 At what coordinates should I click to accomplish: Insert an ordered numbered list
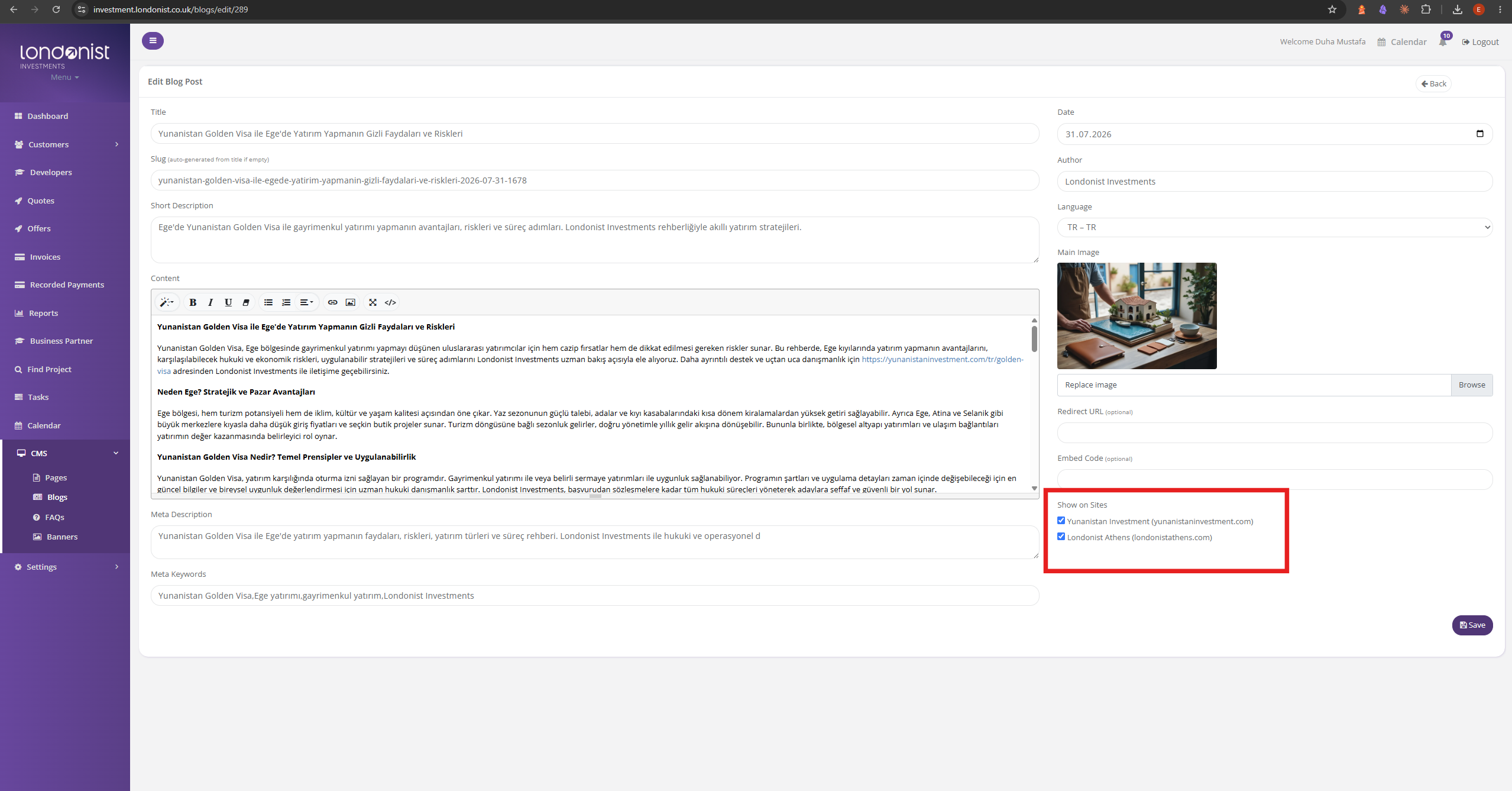click(x=286, y=302)
